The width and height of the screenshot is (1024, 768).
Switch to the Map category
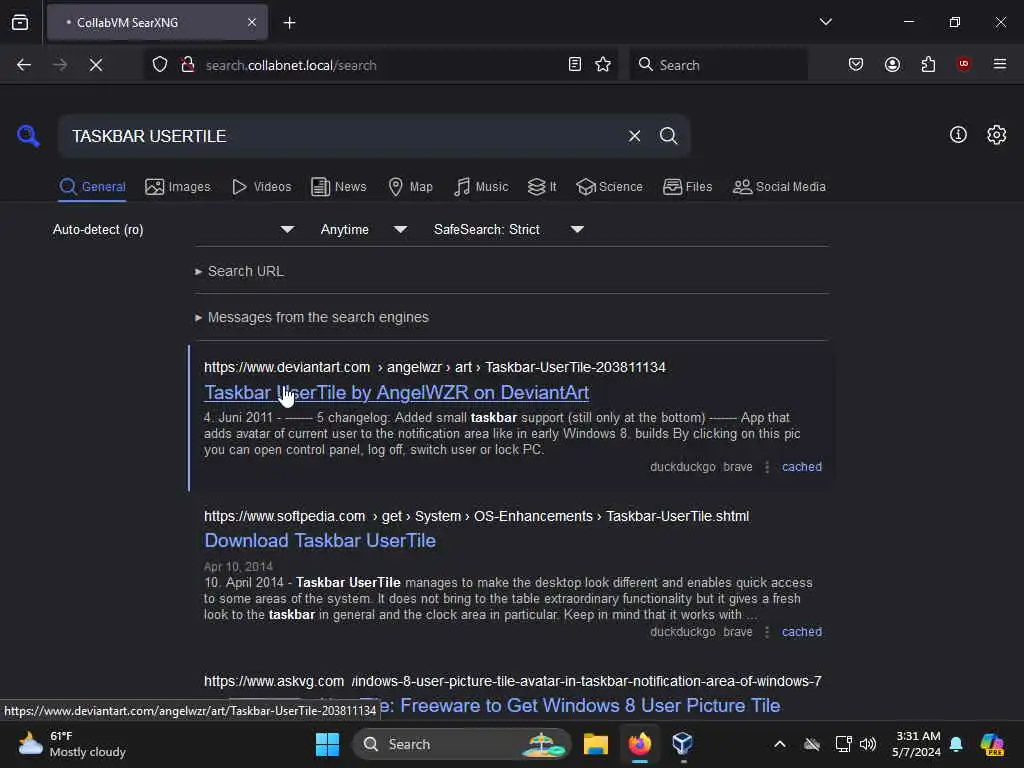tap(410, 187)
